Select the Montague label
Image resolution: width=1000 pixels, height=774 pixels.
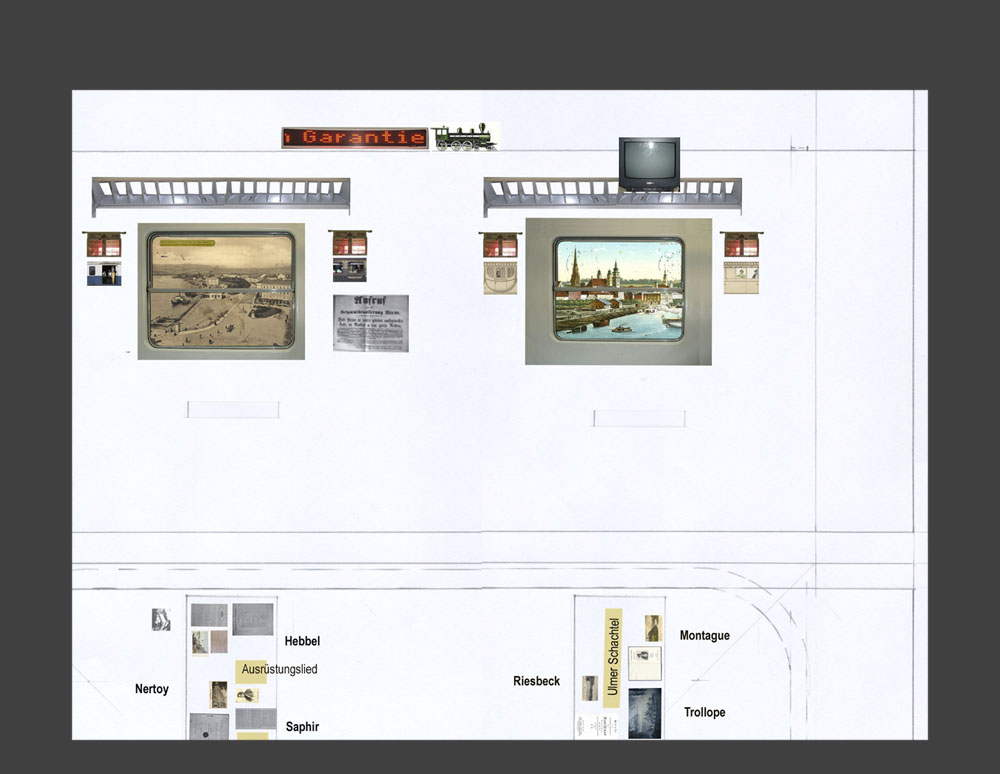[704, 636]
